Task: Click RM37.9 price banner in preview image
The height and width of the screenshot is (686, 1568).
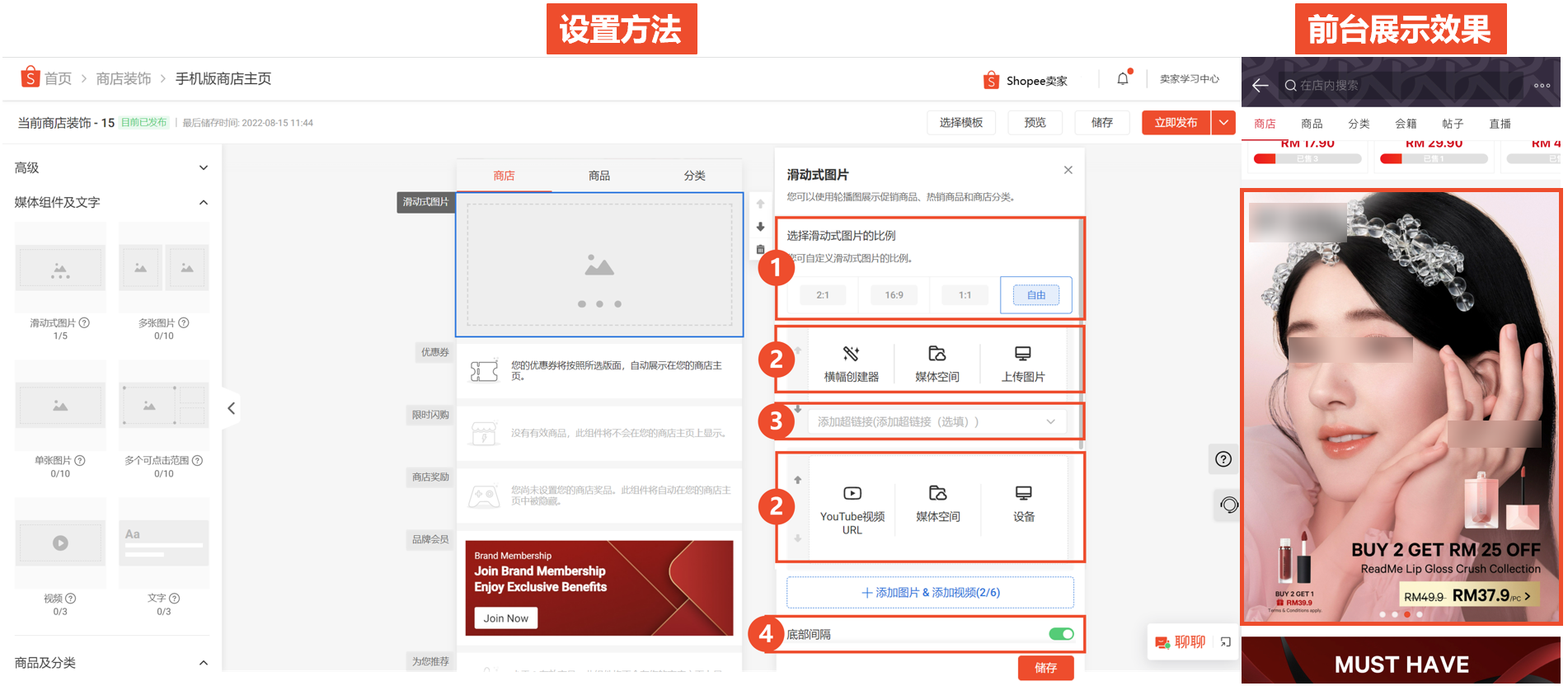Action: [1470, 595]
